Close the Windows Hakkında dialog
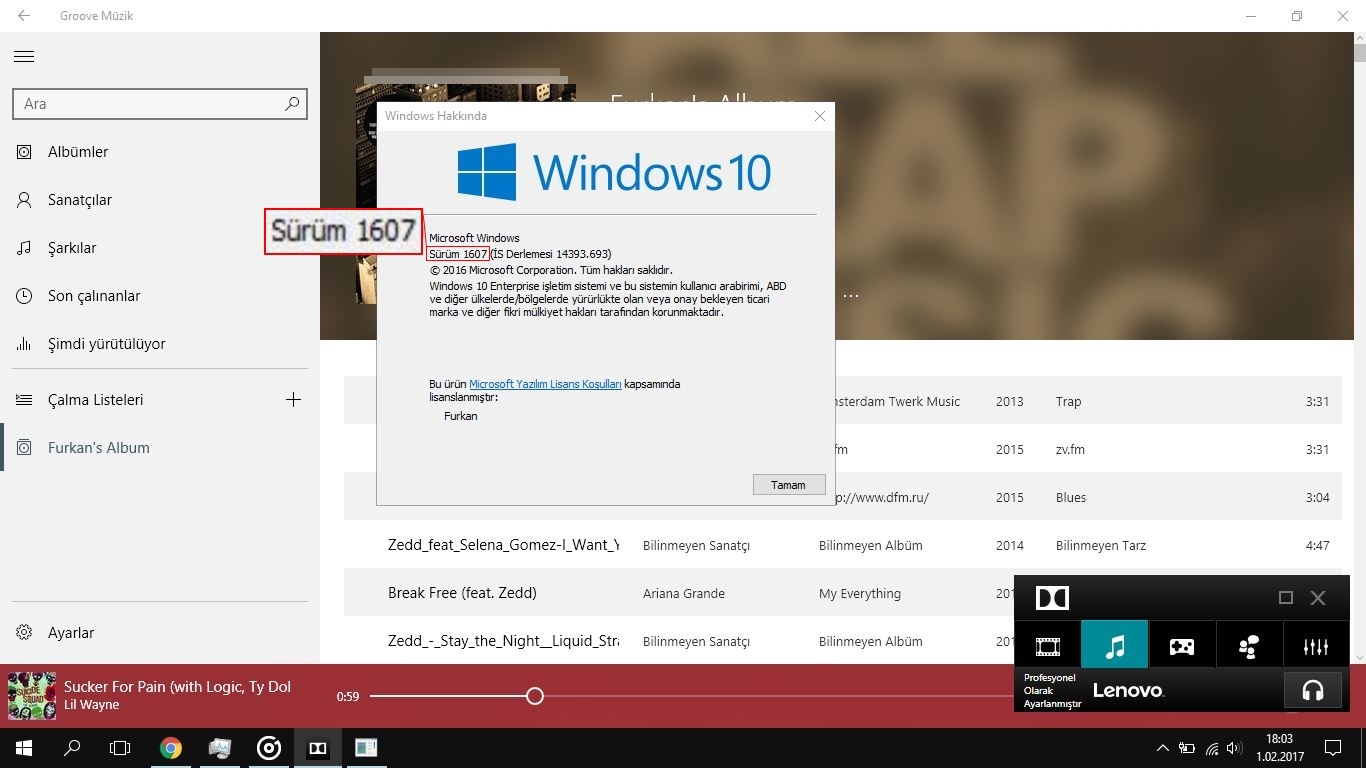The height and width of the screenshot is (768, 1366). click(820, 116)
